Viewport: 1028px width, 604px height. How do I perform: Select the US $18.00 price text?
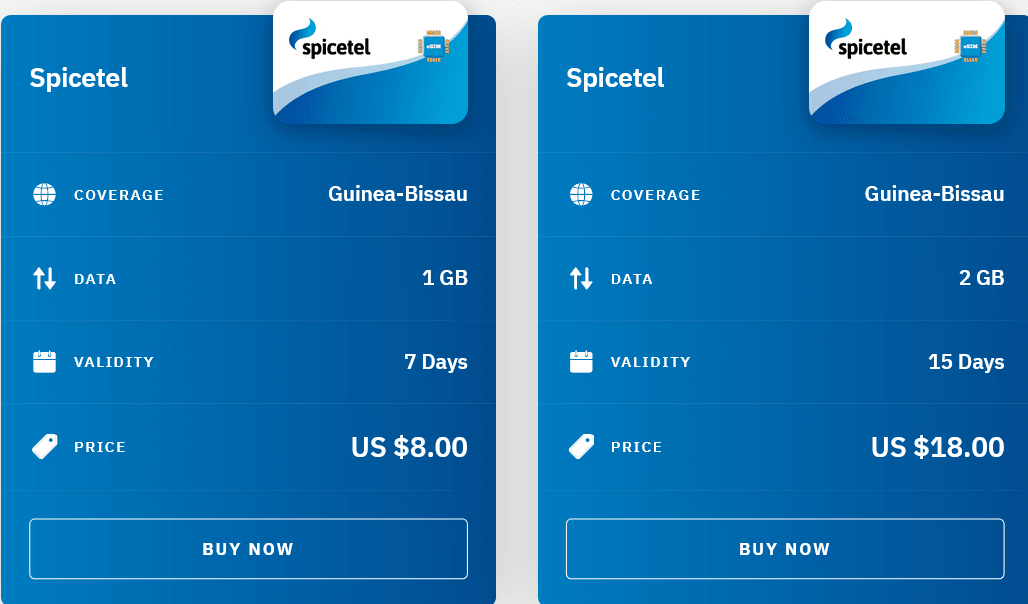pos(937,447)
